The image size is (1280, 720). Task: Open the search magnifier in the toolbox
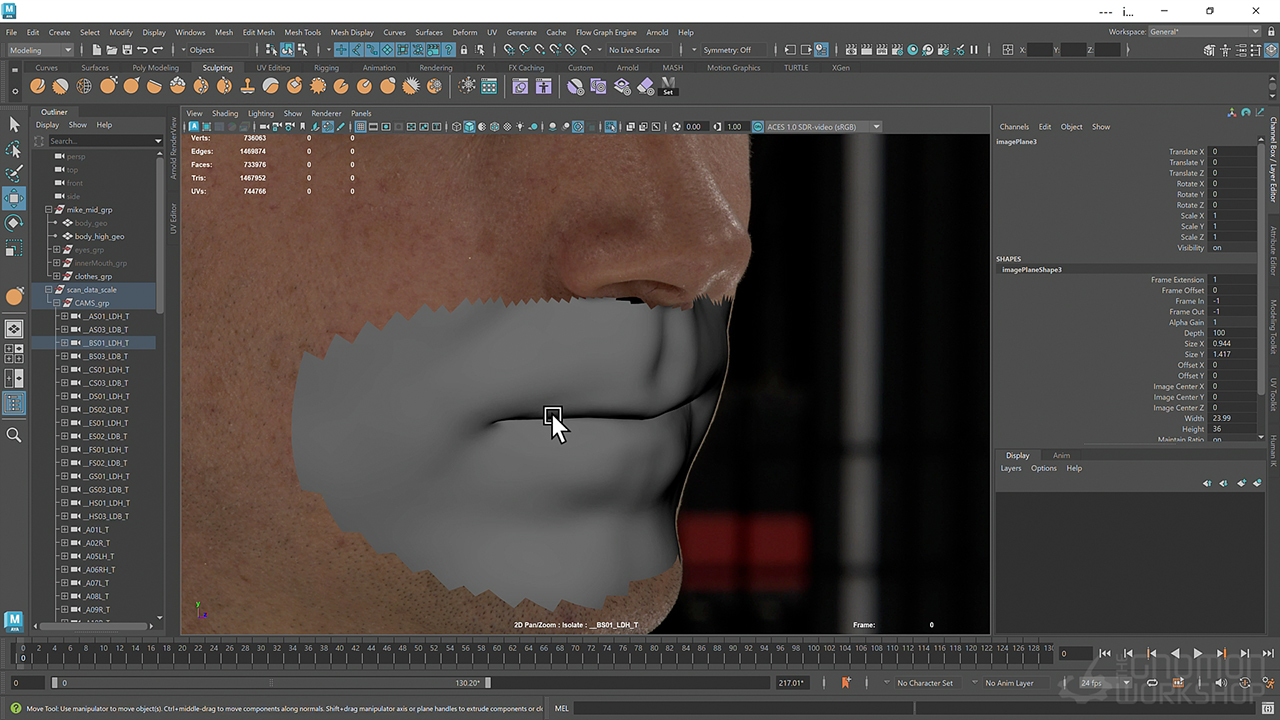click(x=14, y=435)
